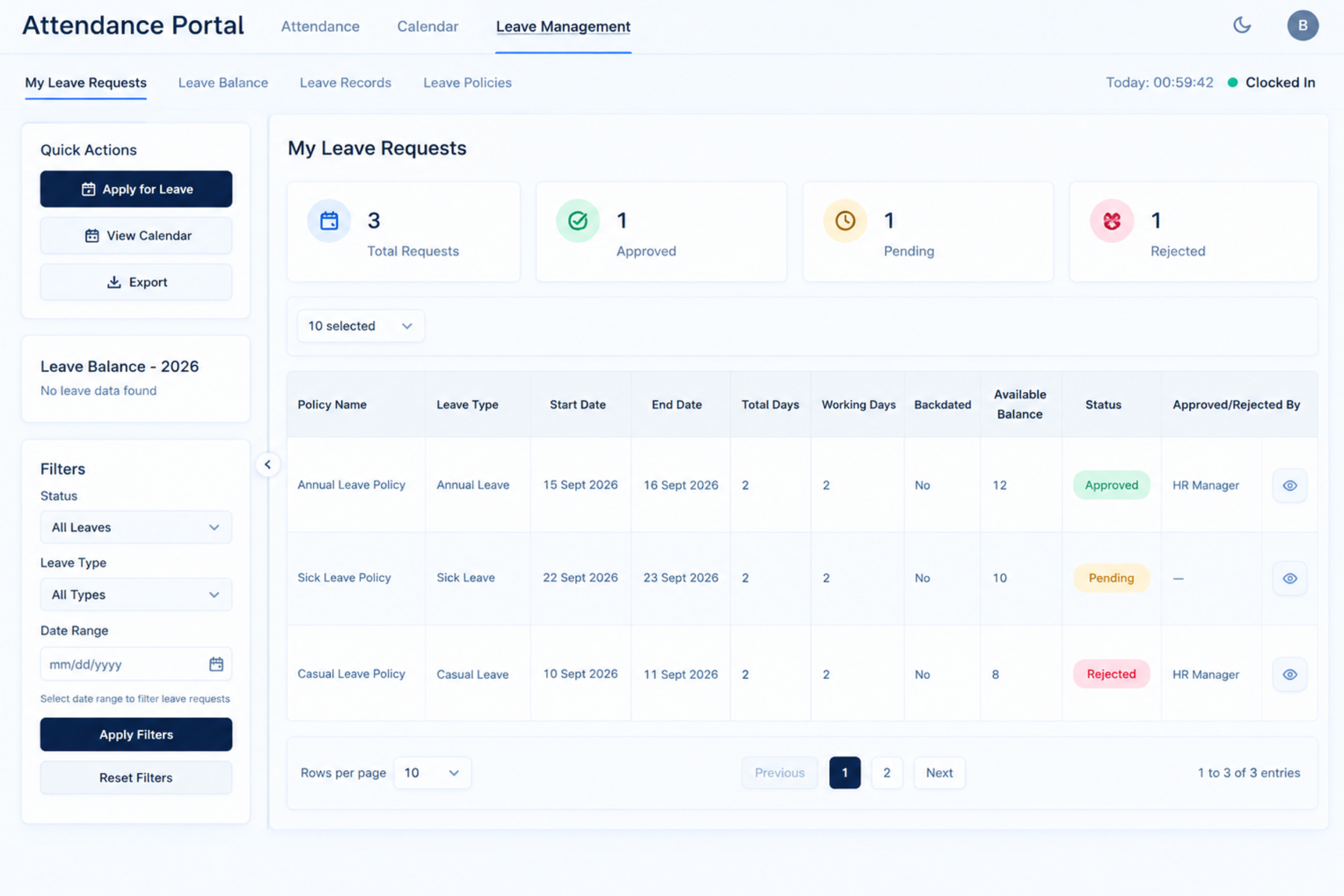
Task: Click the green Clocked In status dot
Action: click(1233, 82)
